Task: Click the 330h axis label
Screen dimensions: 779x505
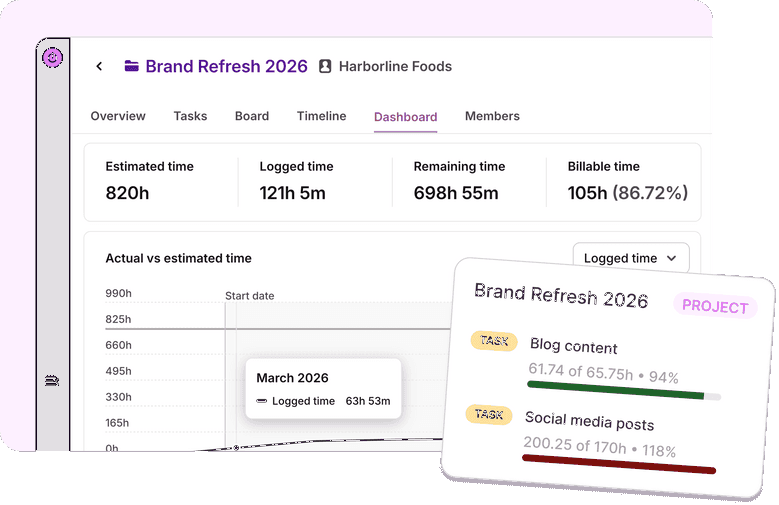Action: tap(118, 397)
